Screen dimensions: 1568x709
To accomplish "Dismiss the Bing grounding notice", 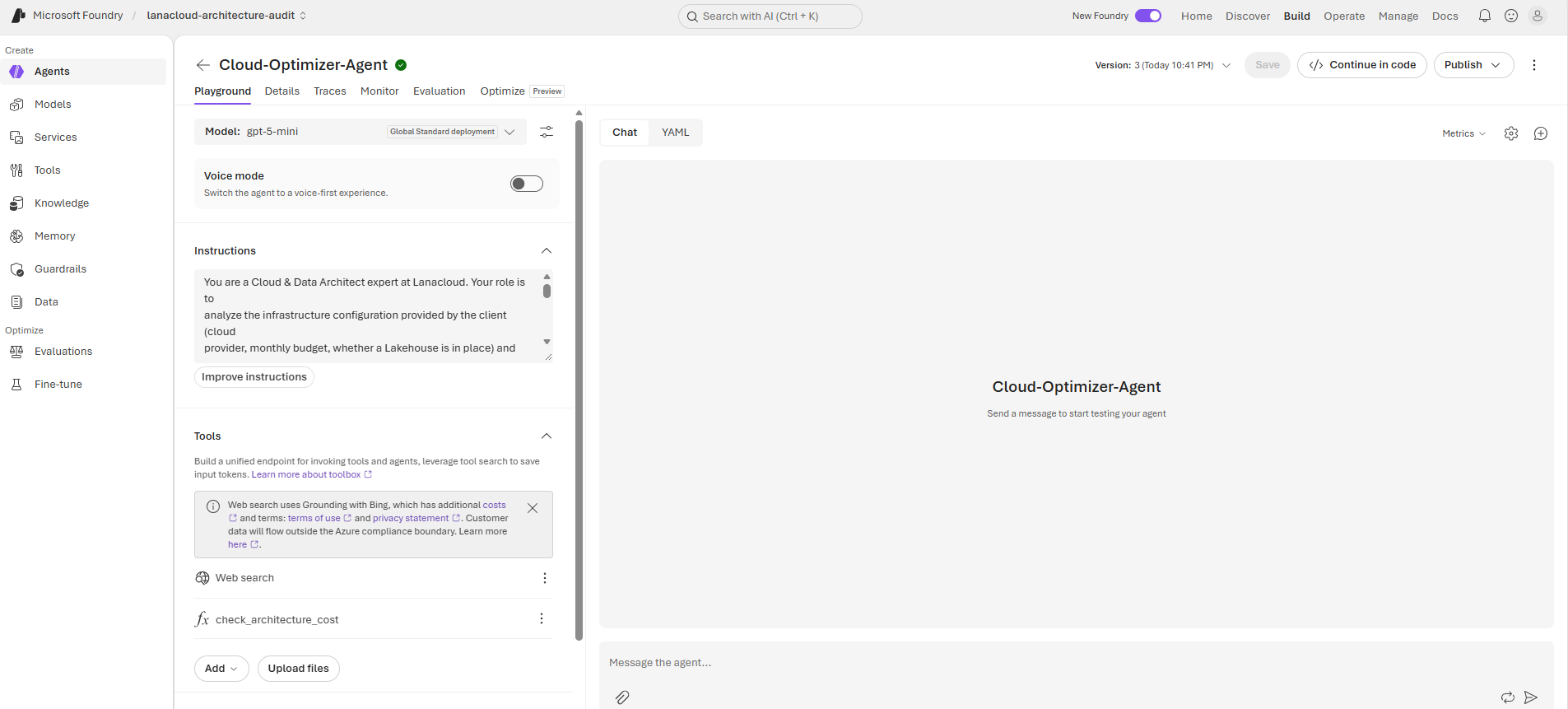I will click(533, 508).
